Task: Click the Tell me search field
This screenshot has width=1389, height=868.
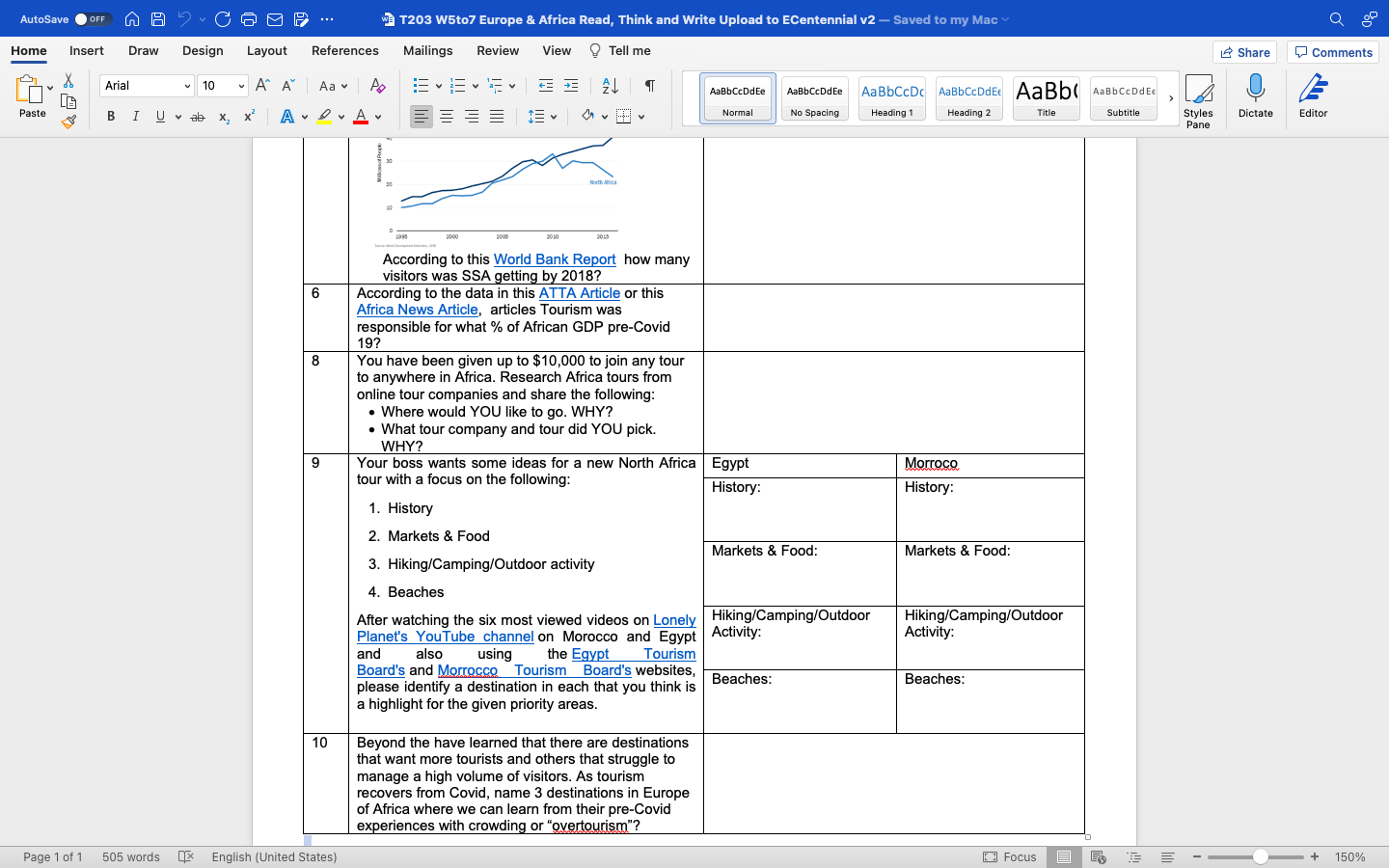Action: (x=620, y=50)
